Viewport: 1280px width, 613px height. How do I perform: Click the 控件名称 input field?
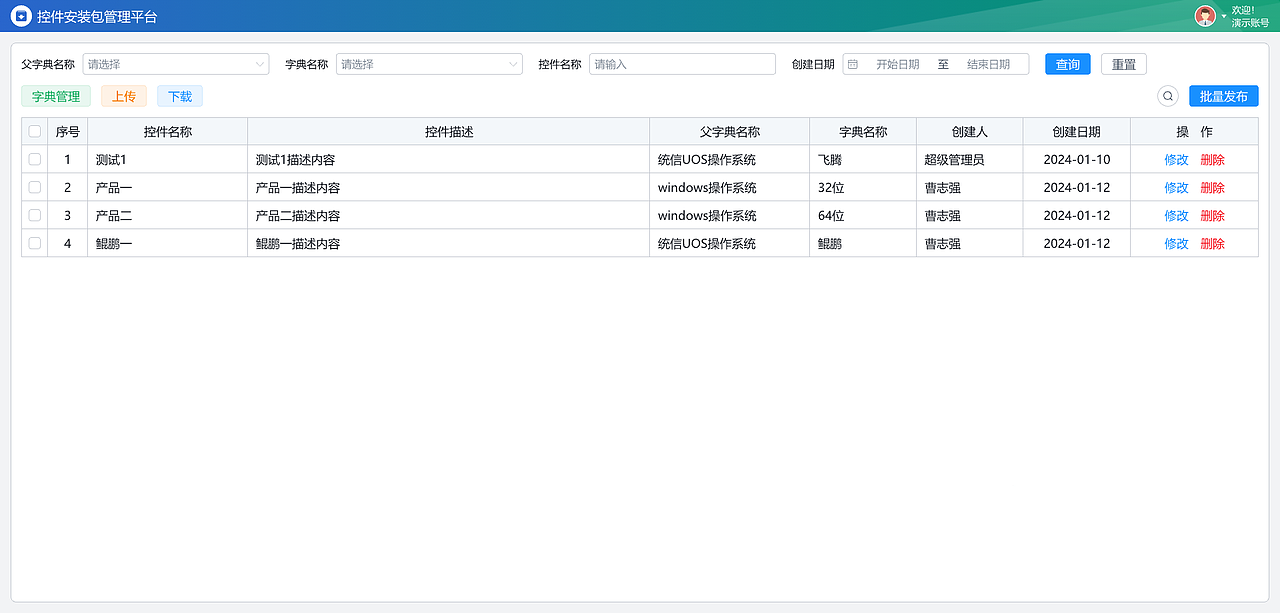pos(681,63)
